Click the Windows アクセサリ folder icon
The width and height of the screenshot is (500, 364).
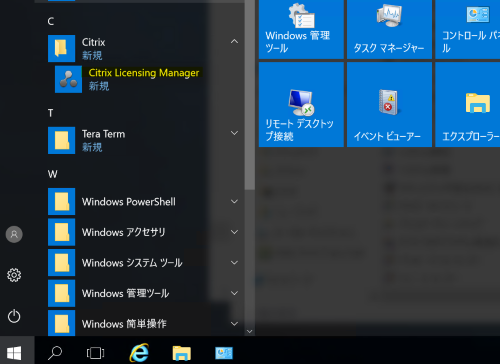(61, 232)
